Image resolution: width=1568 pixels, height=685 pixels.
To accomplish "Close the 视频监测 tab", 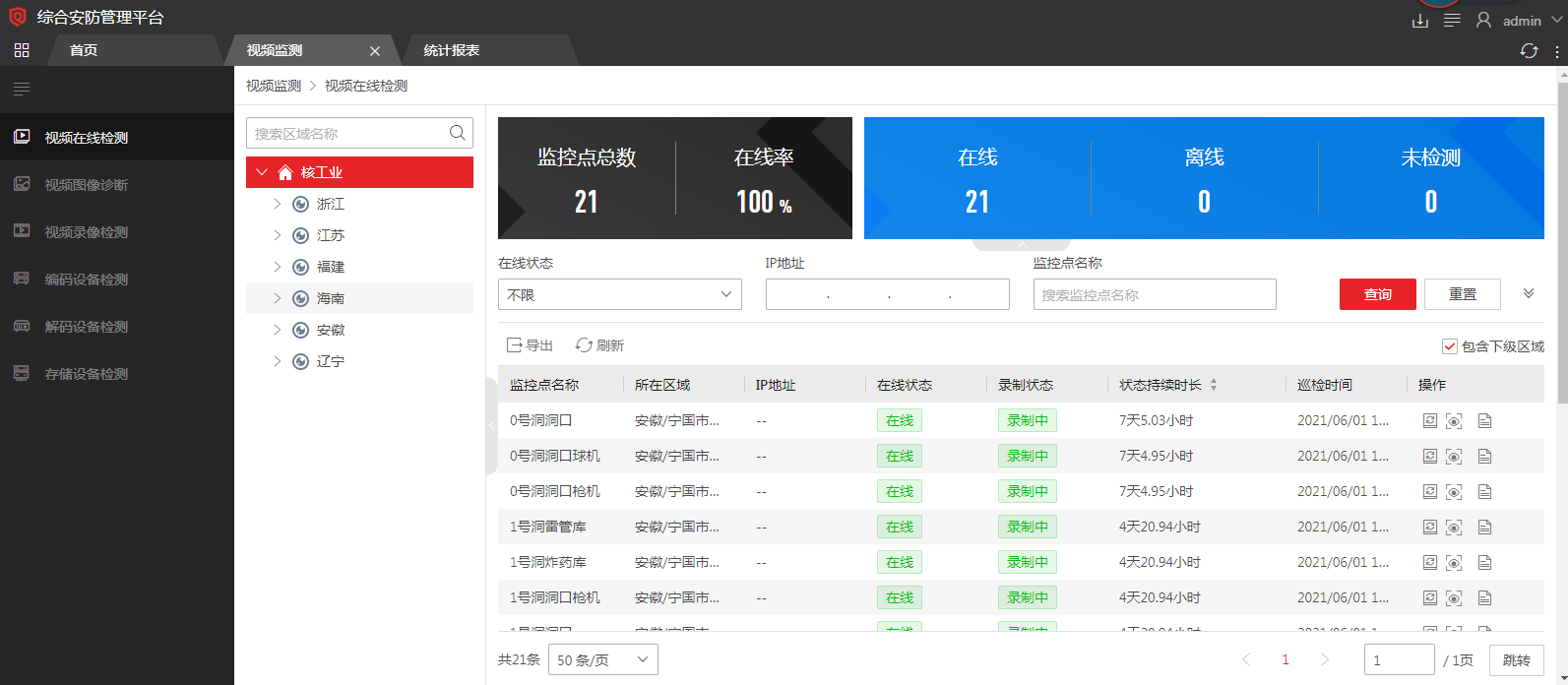I will pos(375,51).
